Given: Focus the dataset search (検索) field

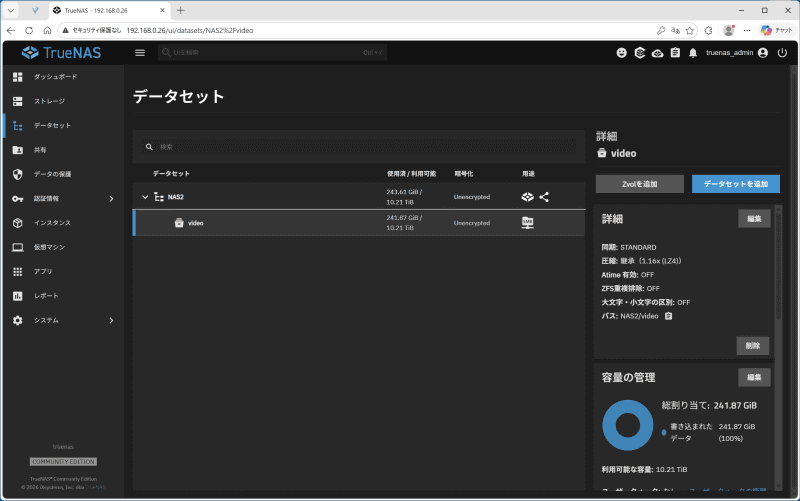Looking at the screenshot, I should [359, 147].
